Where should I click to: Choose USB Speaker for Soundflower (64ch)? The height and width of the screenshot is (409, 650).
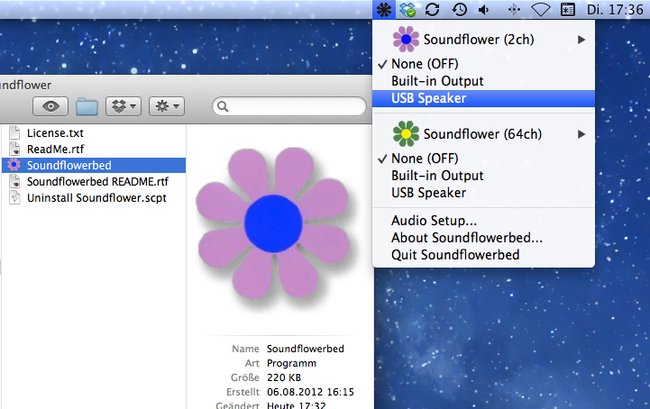(x=483, y=193)
